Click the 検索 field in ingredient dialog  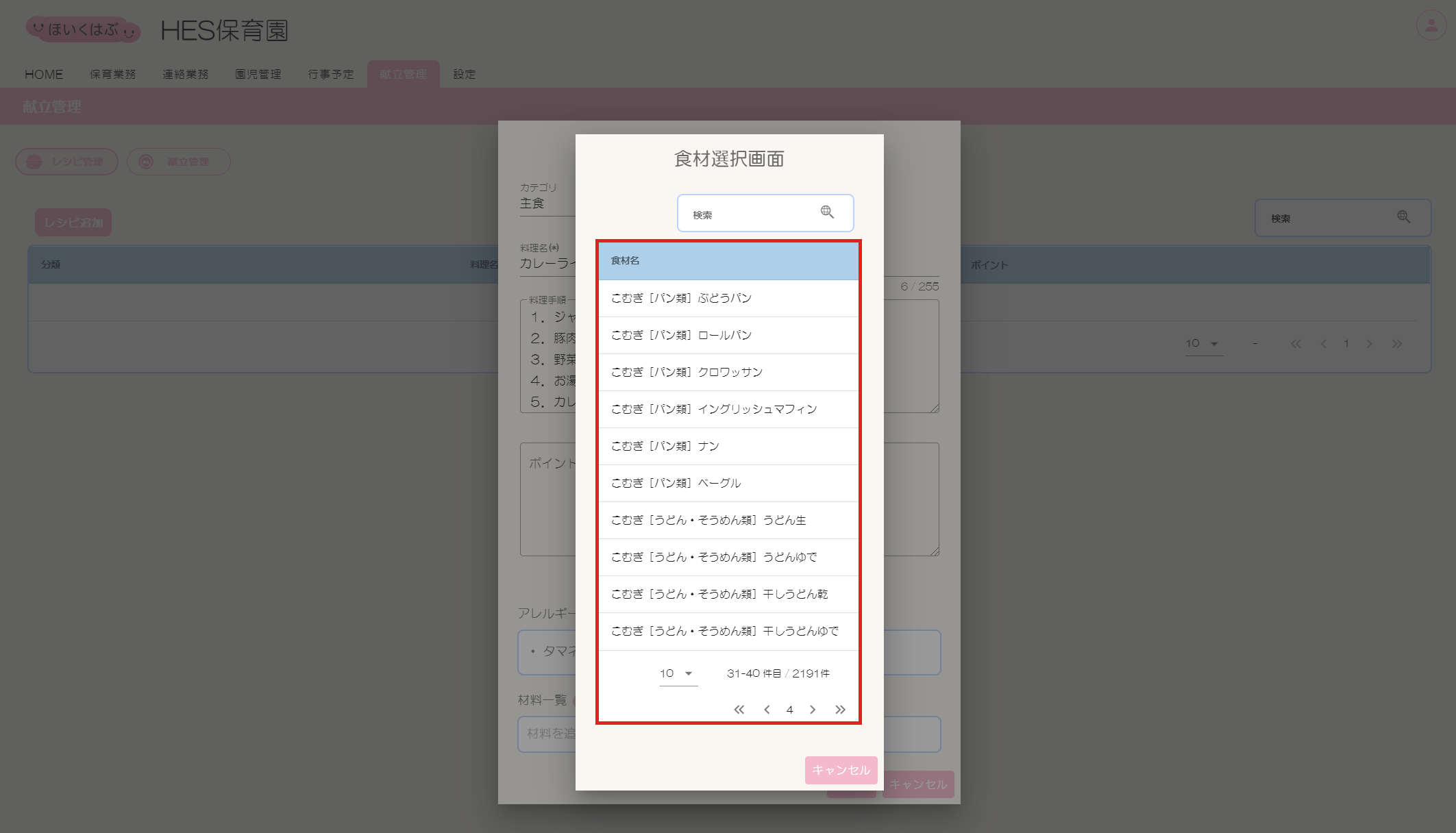[x=765, y=213]
